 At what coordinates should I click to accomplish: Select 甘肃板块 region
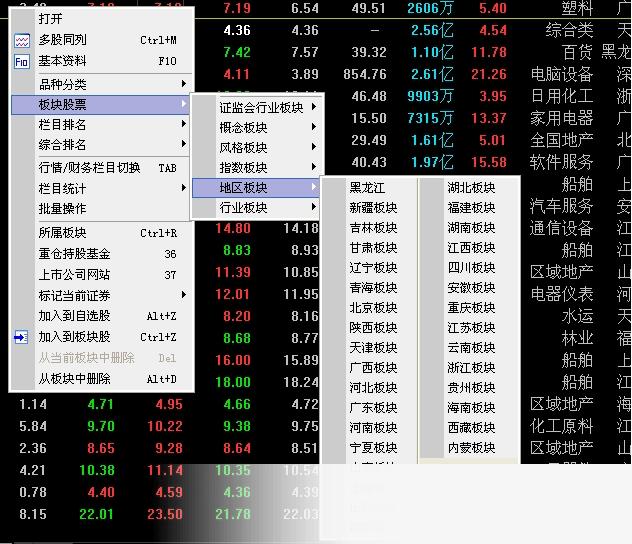click(x=369, y=248)
